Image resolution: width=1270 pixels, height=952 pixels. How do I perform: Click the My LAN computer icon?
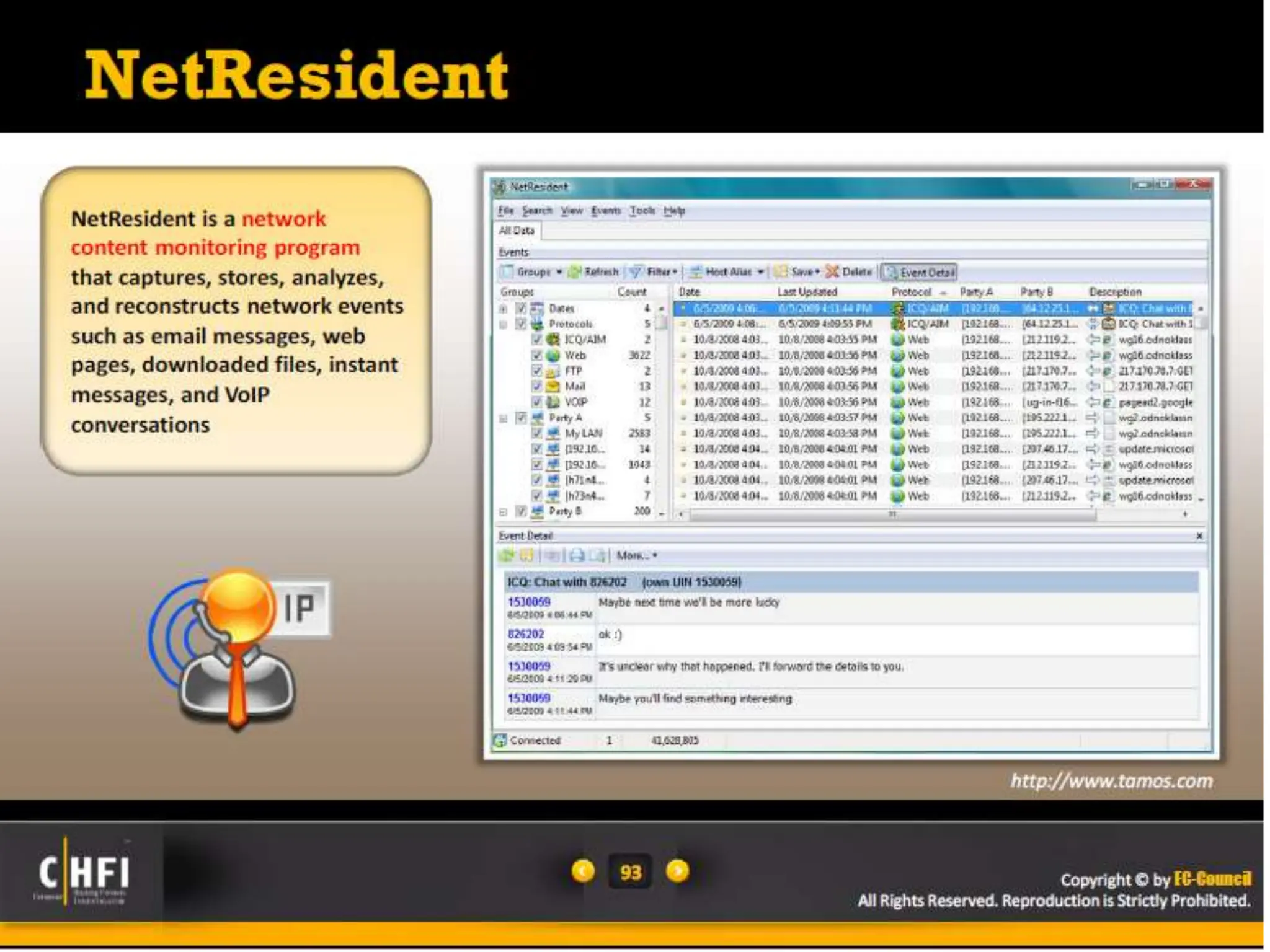tap(553, 433)
